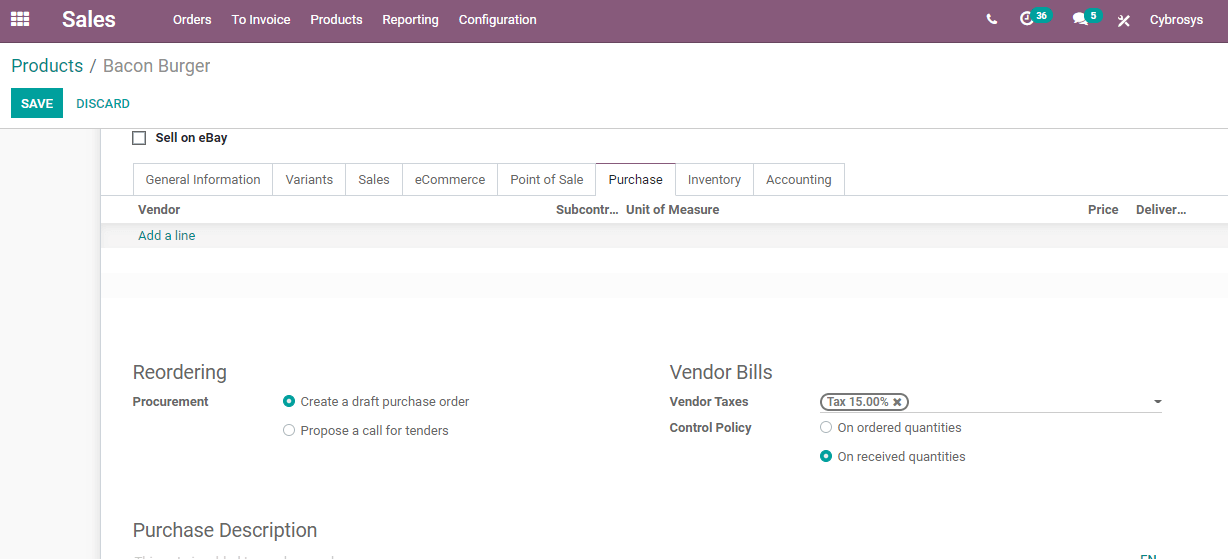Go back to Products breadcrumb

tap(47, 66)
